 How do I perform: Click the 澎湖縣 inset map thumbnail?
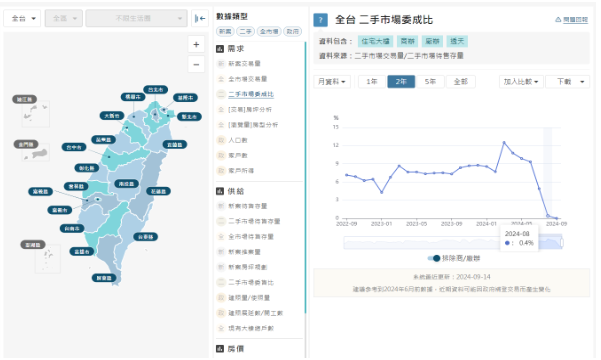pyautogui.click(x=48, y=258)
